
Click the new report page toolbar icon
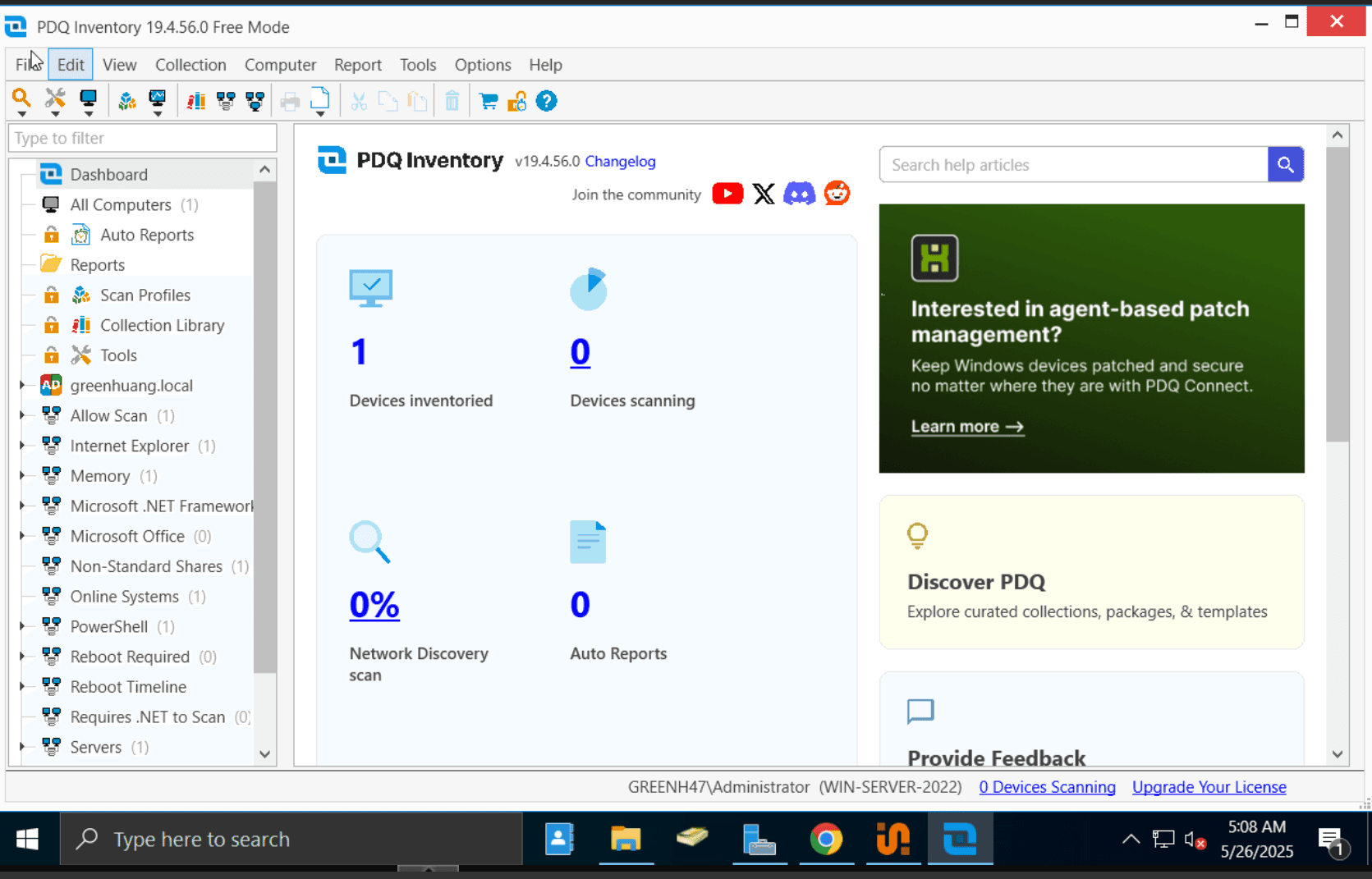(320, 98)
